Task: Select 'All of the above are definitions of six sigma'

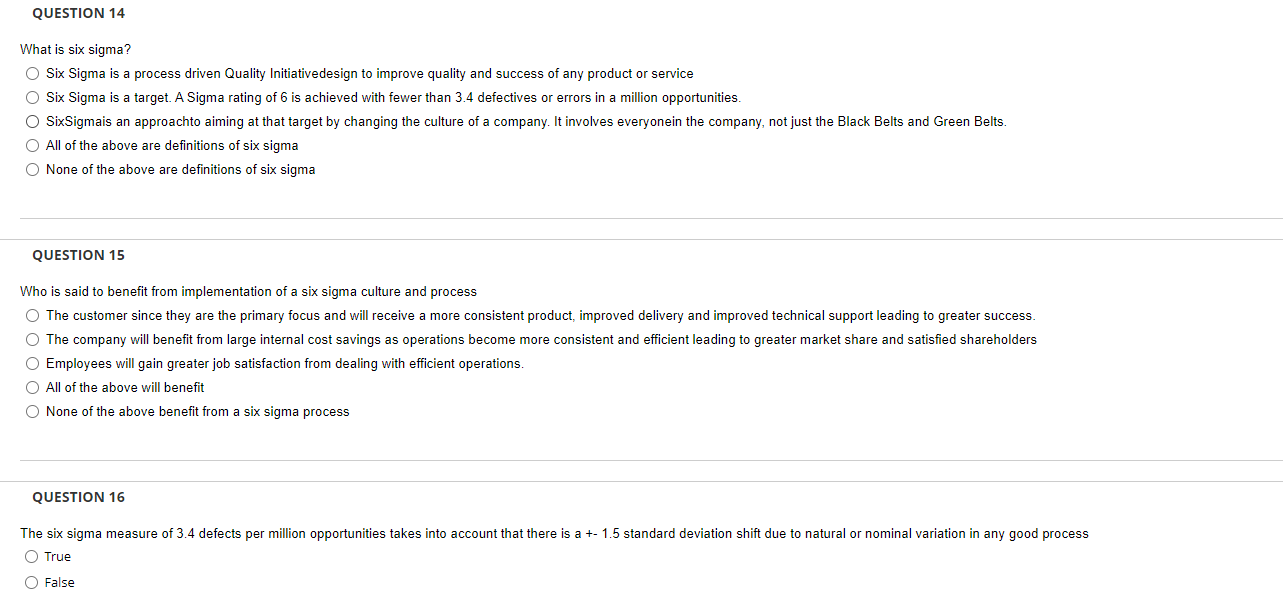Action: tap(32, 145)
